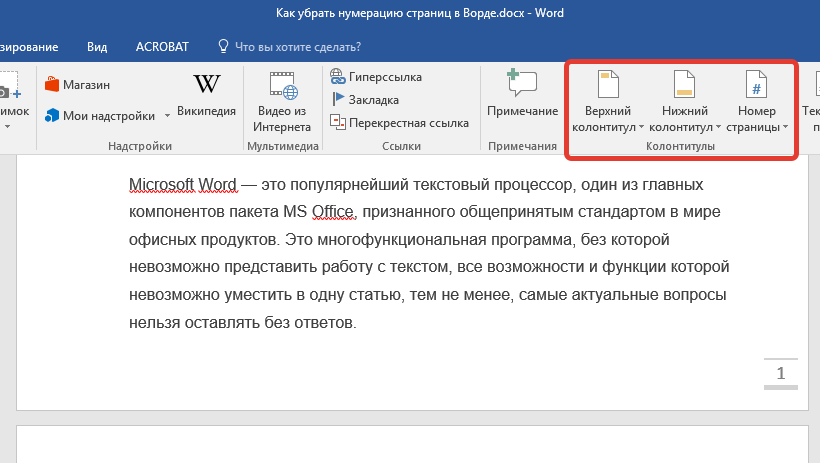Switch to the Вид tab
Screen dimensions: 820x463
coord(97,46)
